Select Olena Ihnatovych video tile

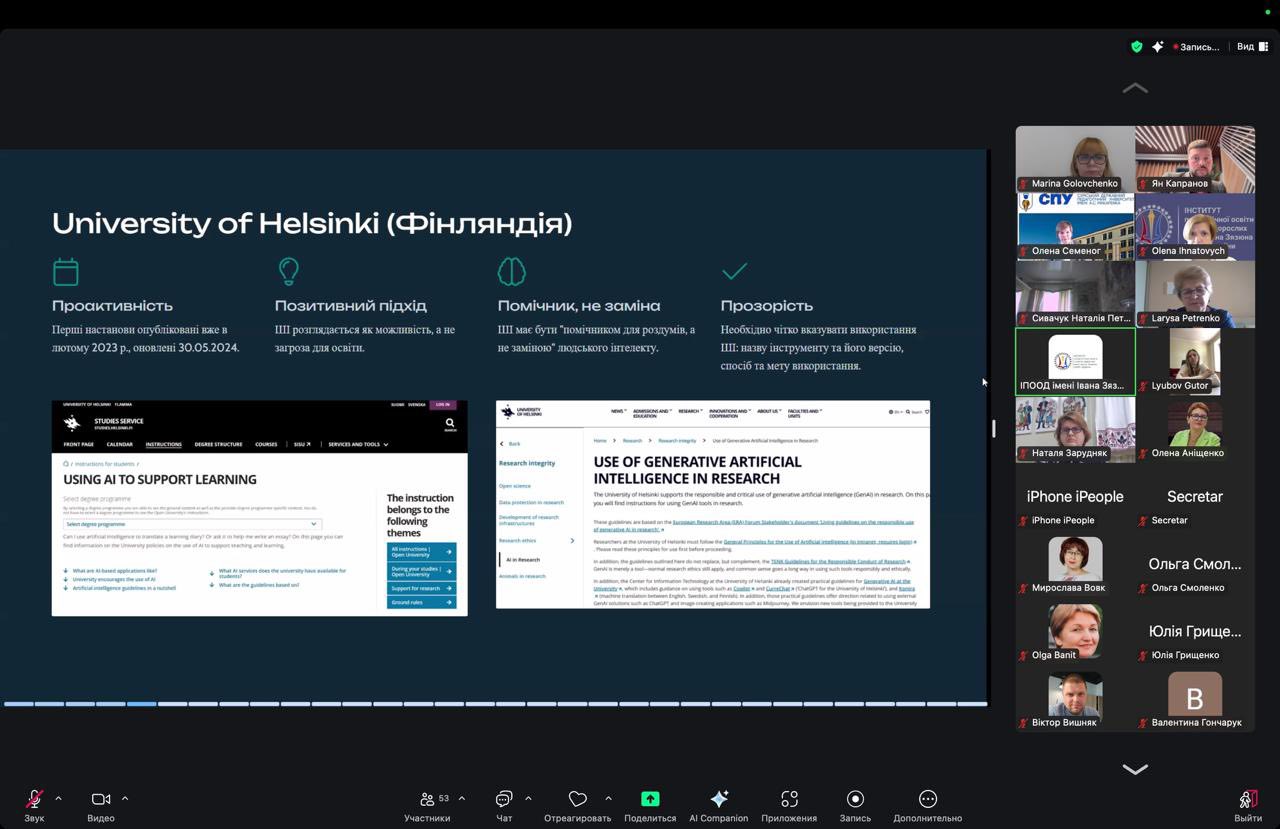click(x=1195, y=226)
